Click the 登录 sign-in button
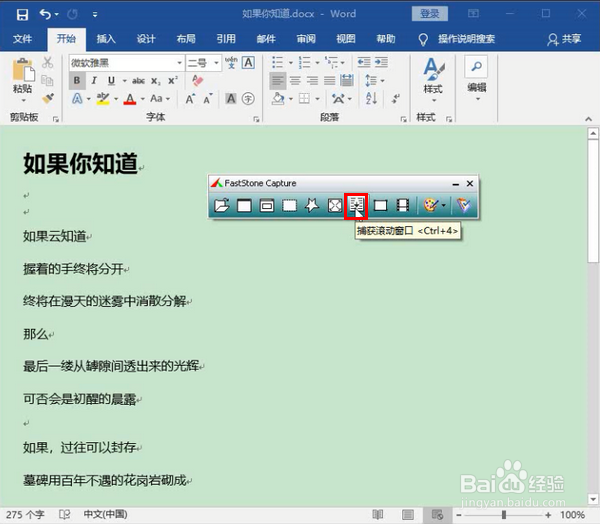Image resolution: width=600 pixels, height=524 pixels. [x=430, y=14]
